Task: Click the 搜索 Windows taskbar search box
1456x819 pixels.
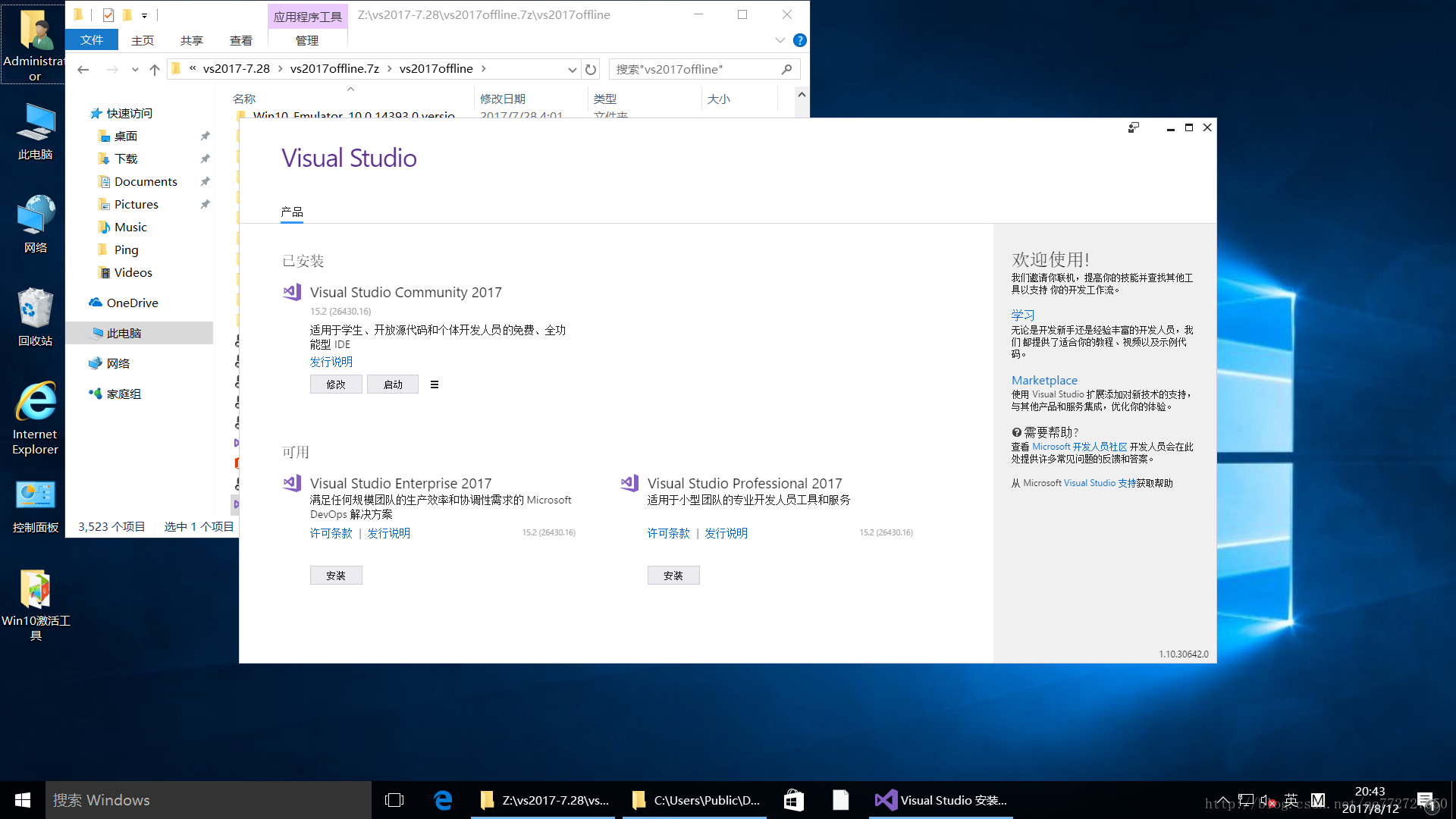Action: [209, 800]
